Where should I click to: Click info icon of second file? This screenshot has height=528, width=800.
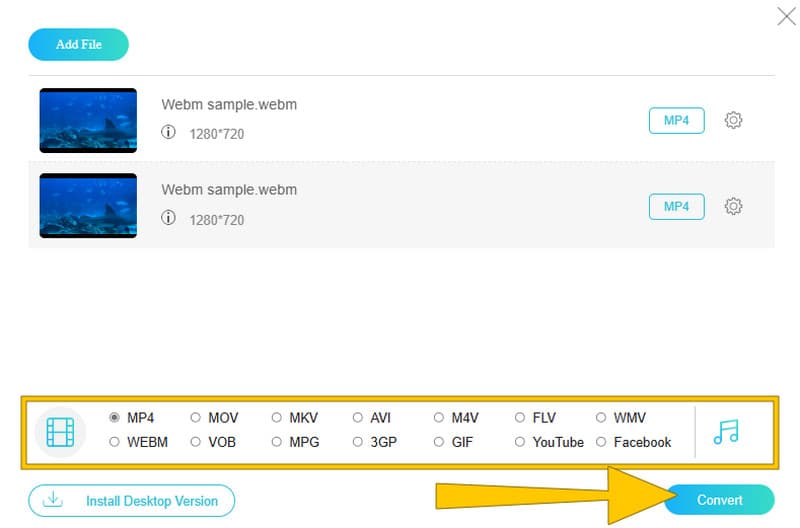point(168,217)
